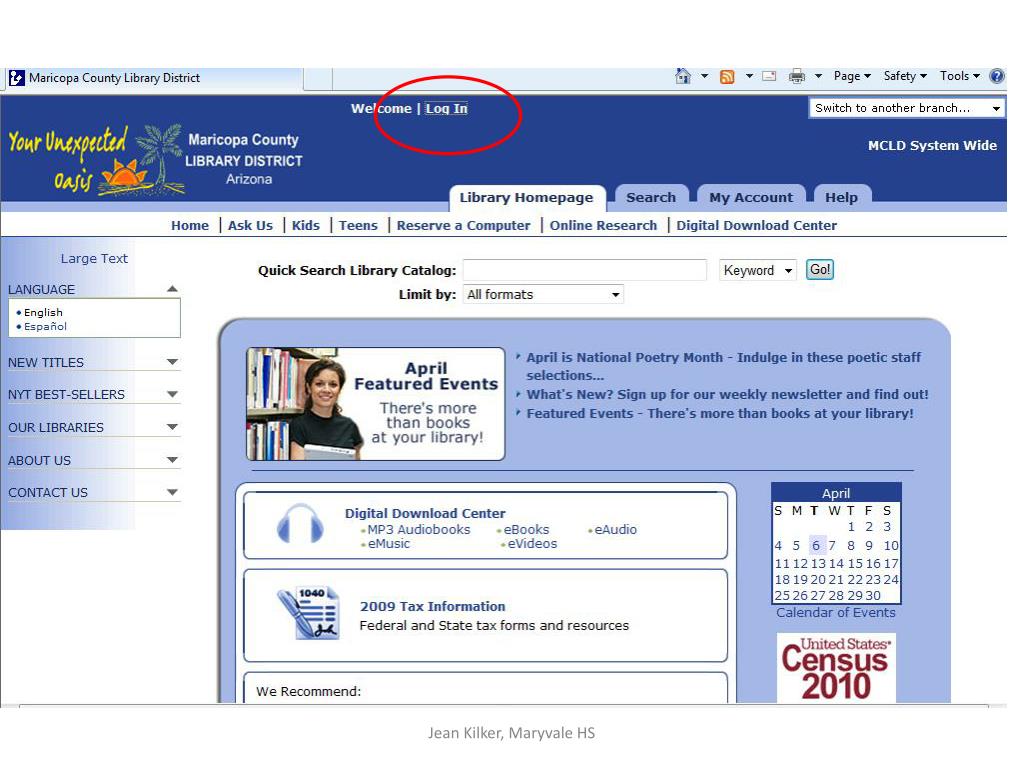
Task: Open the What's New newsletter link
Action: [x=728, y=394]
